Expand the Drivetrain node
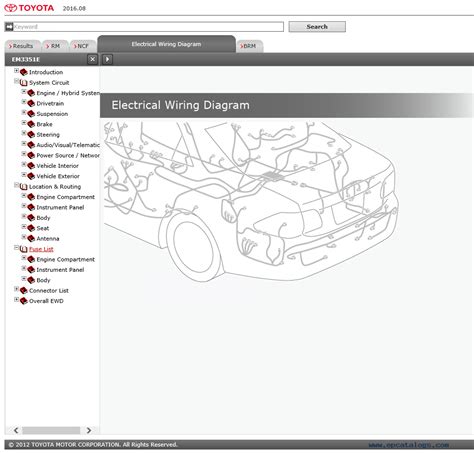 coord(24,102)
